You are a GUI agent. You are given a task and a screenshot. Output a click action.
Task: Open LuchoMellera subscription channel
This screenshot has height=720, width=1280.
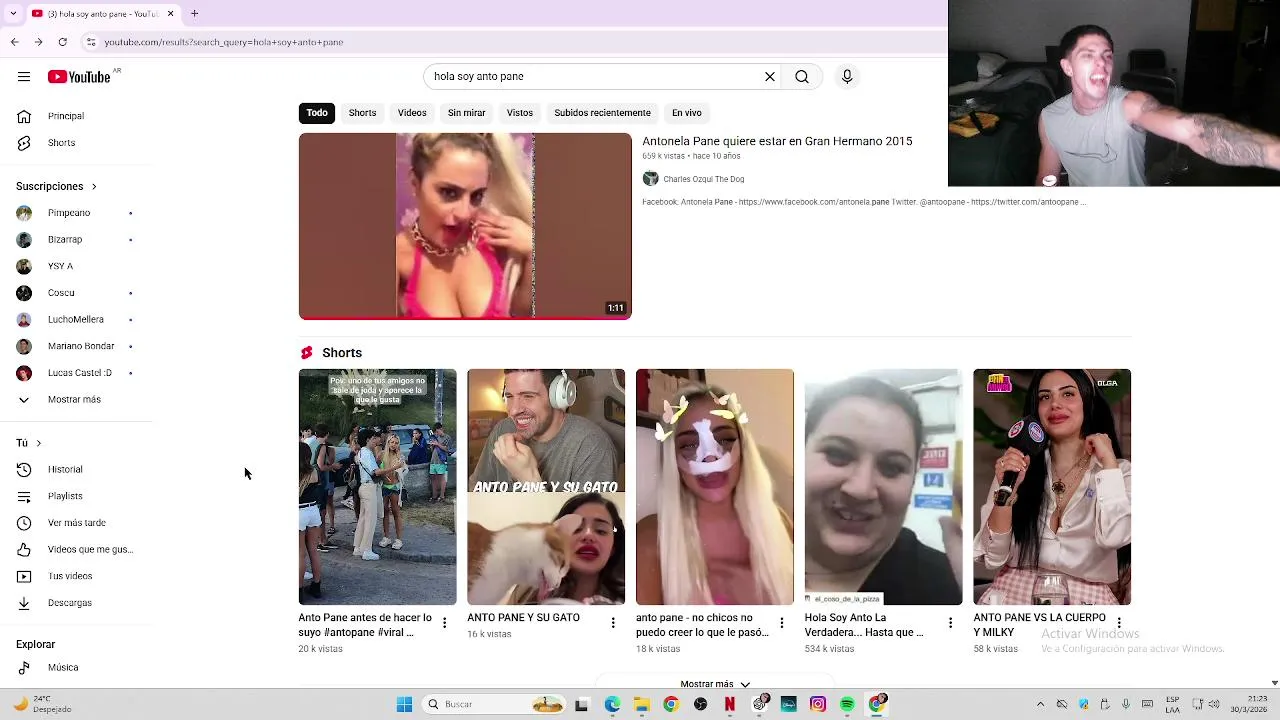[76, 320]
